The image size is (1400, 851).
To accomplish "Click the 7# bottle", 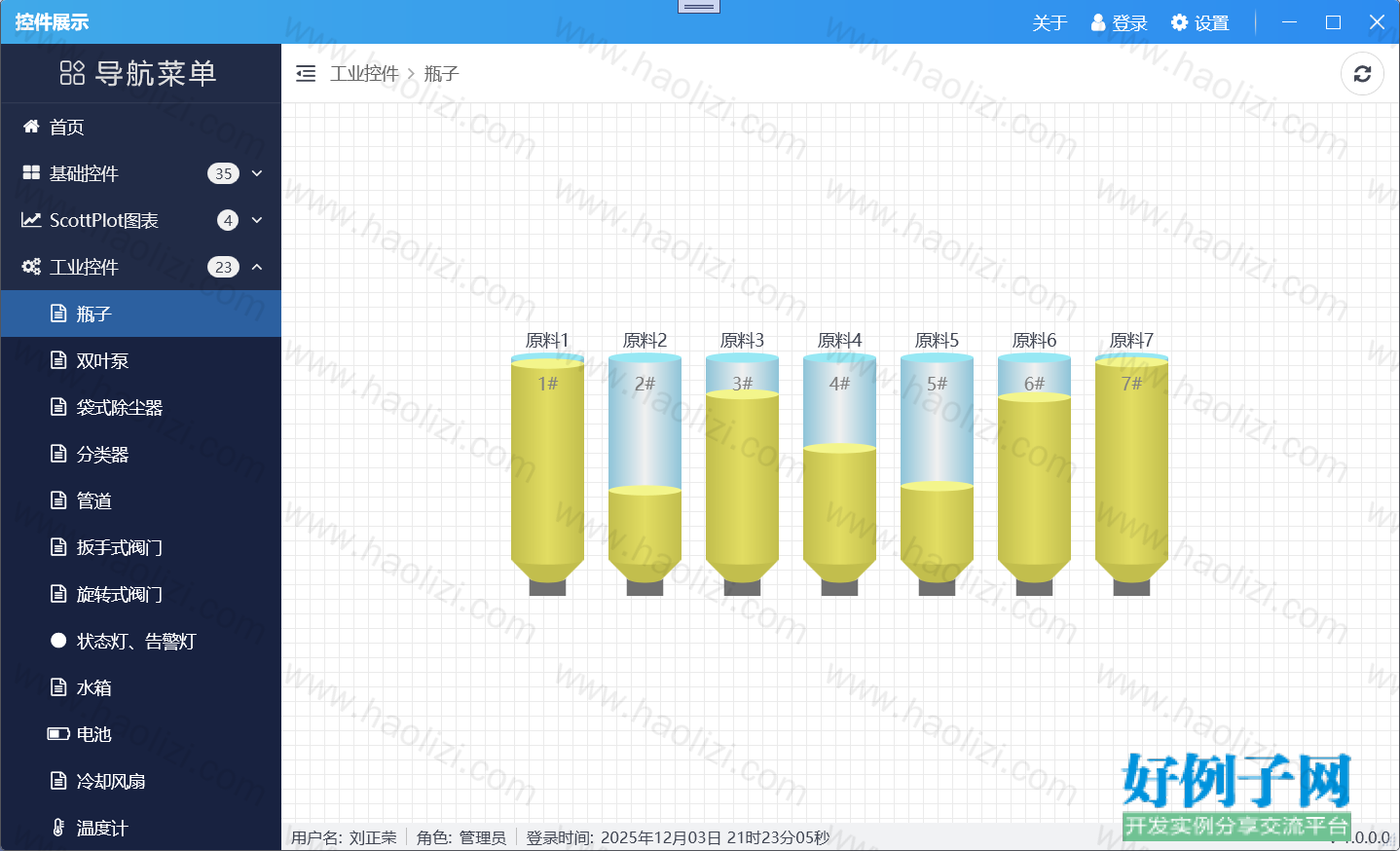I will tap(1131, 475).
